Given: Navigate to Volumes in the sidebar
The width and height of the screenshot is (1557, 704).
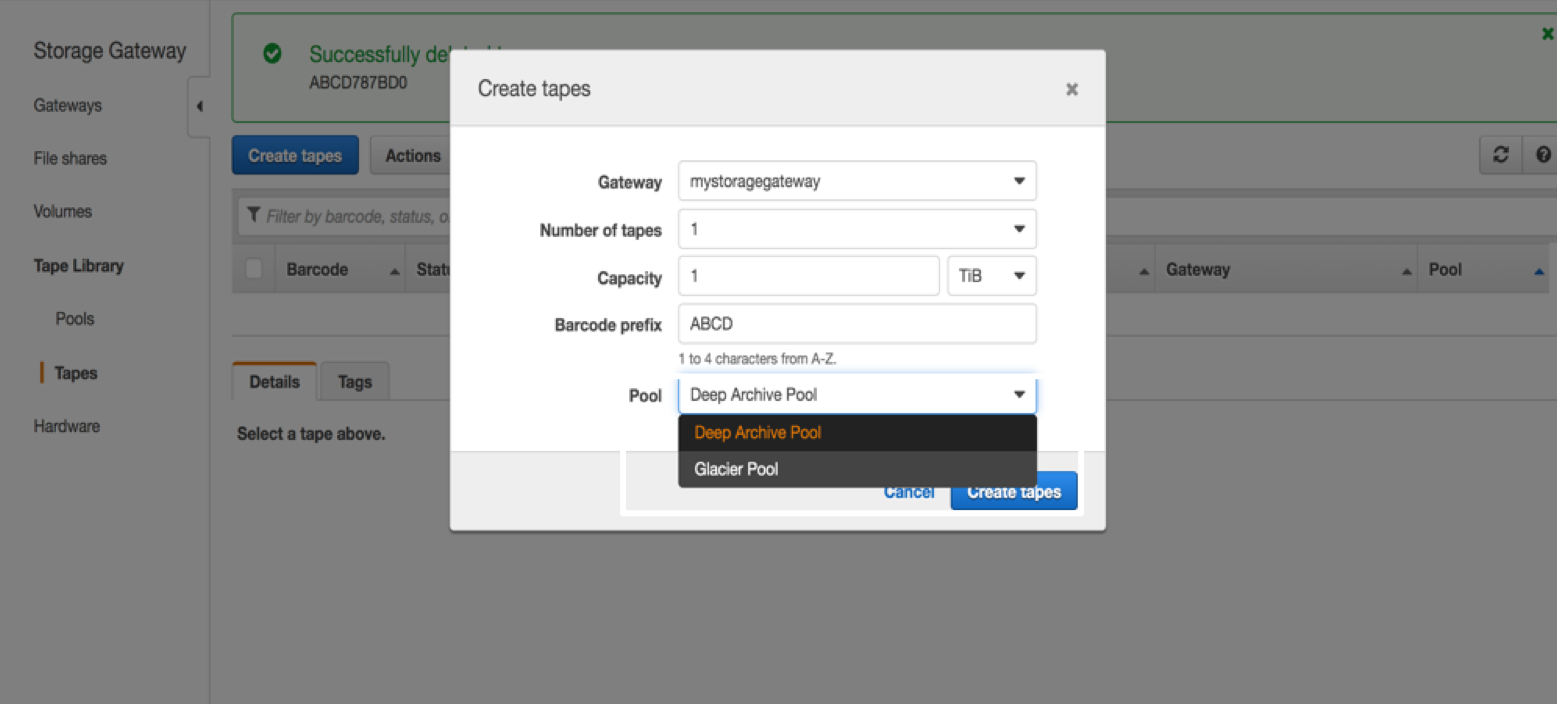Looking at the screenshot, I should pyautogui.click(x=62, y=211).
